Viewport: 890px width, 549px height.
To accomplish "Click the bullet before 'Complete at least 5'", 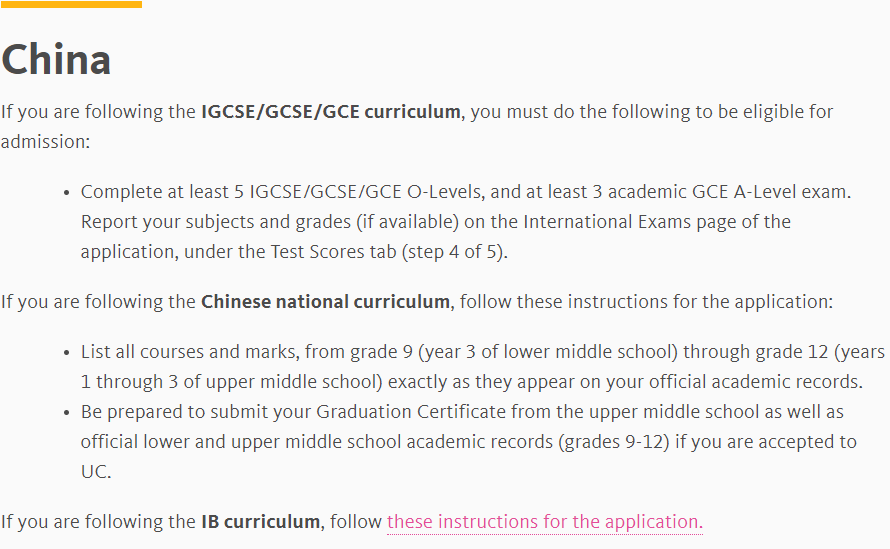I will 67,193.
